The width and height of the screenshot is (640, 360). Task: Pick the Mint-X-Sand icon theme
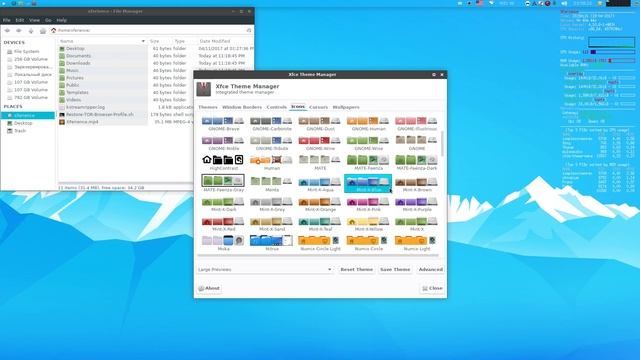coord(271,224)
